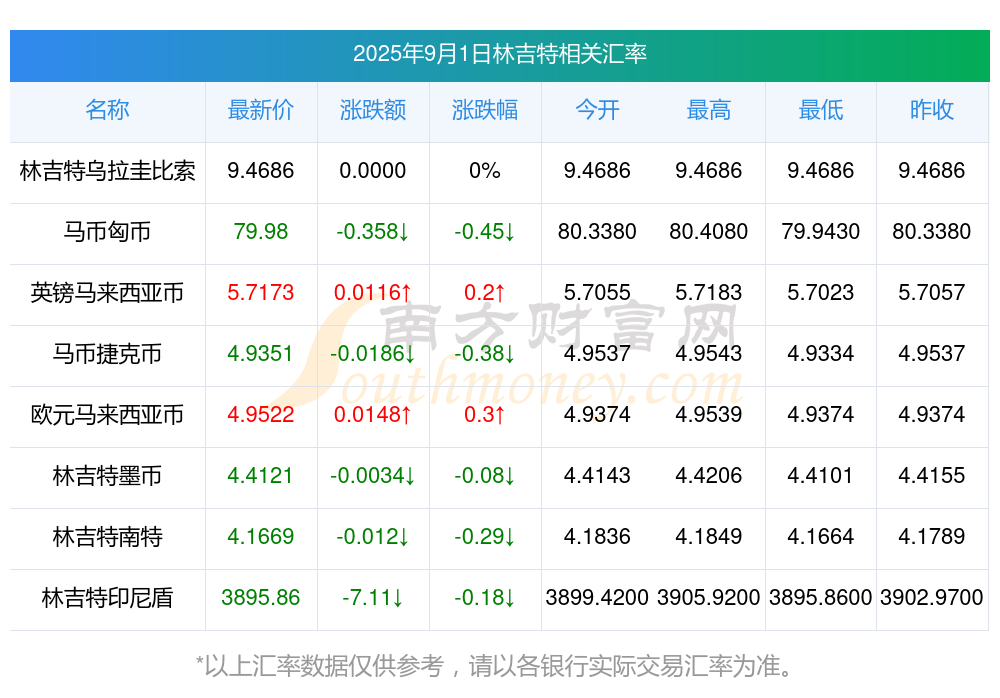Screen dimensions: 1000x698
Task: Click open value 5.7055
Action: [597, 292]
